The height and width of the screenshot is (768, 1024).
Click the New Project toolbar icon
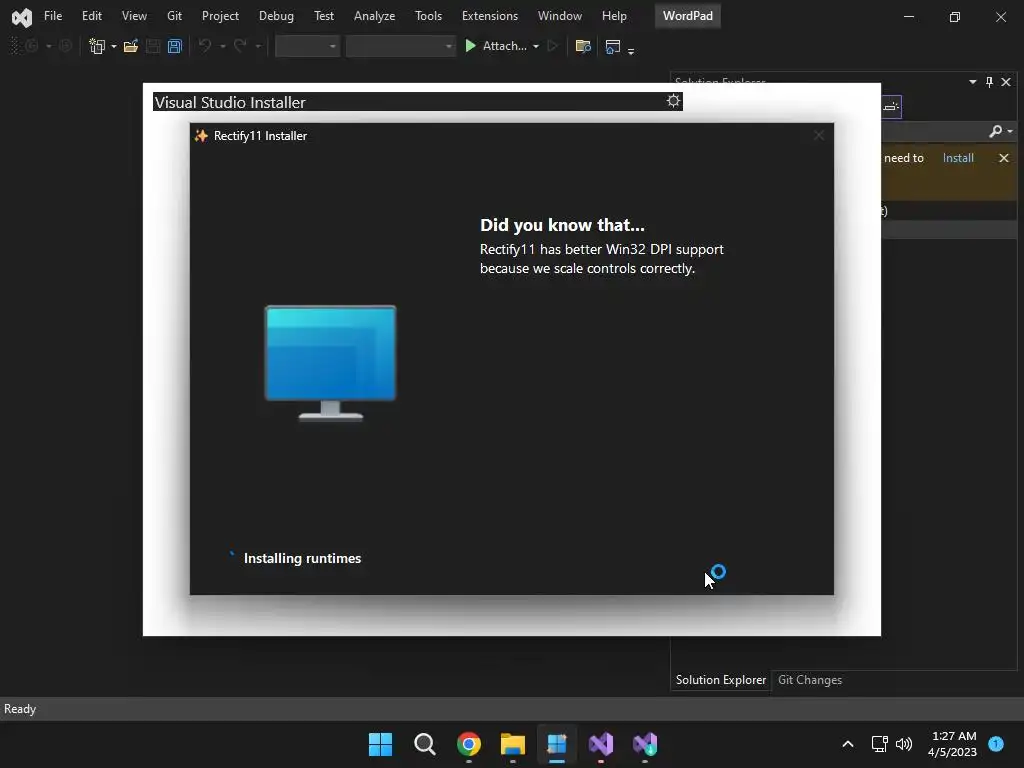[97, 46]
